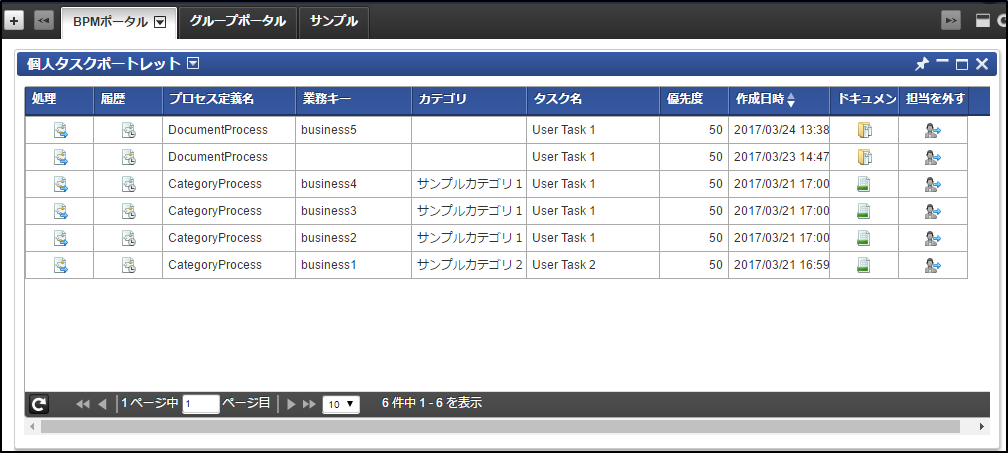Click the カテゴリ column header

point(469,100)
